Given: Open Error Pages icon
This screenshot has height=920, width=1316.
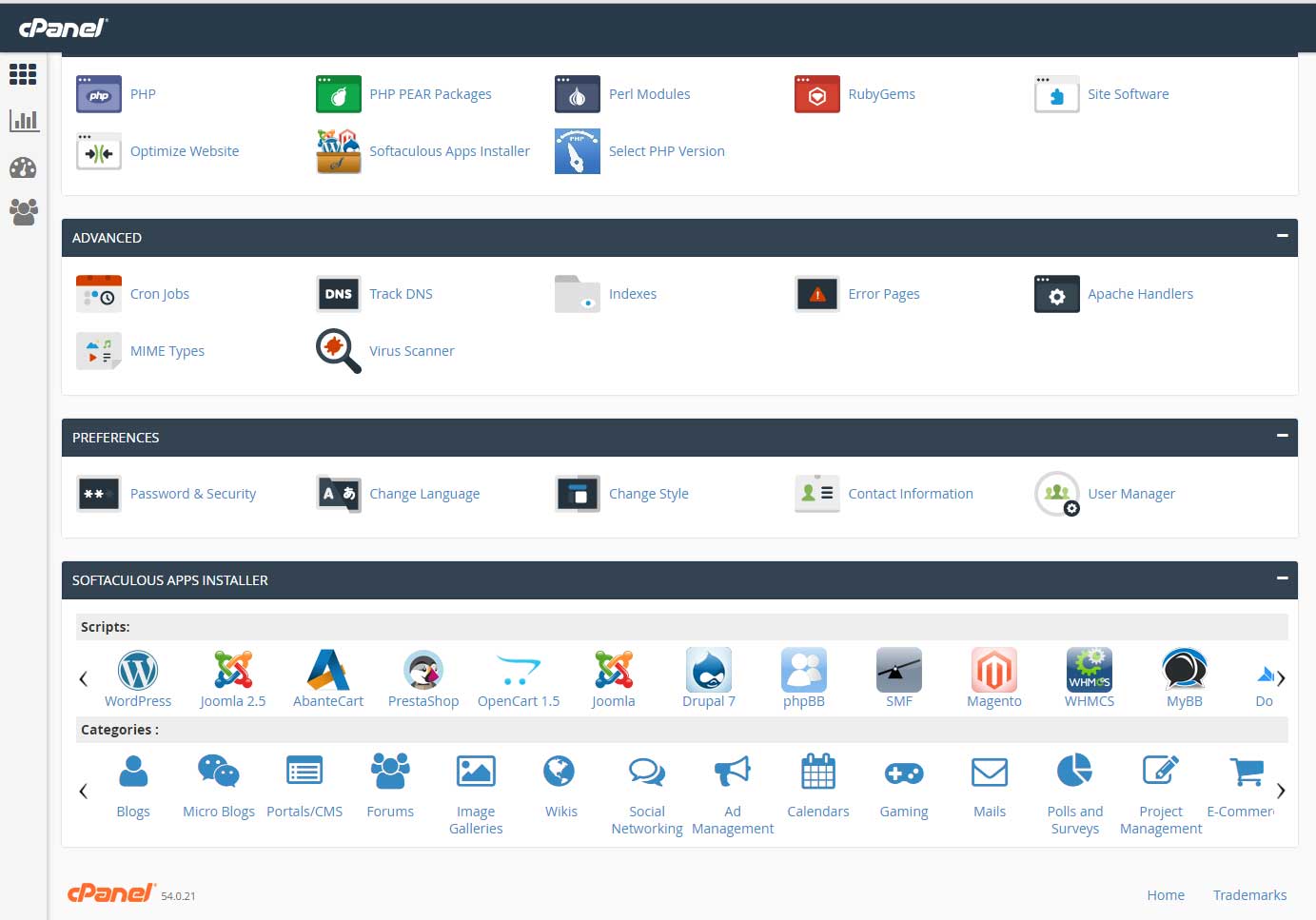Looking at the screenshot, I should click(817, 294).
